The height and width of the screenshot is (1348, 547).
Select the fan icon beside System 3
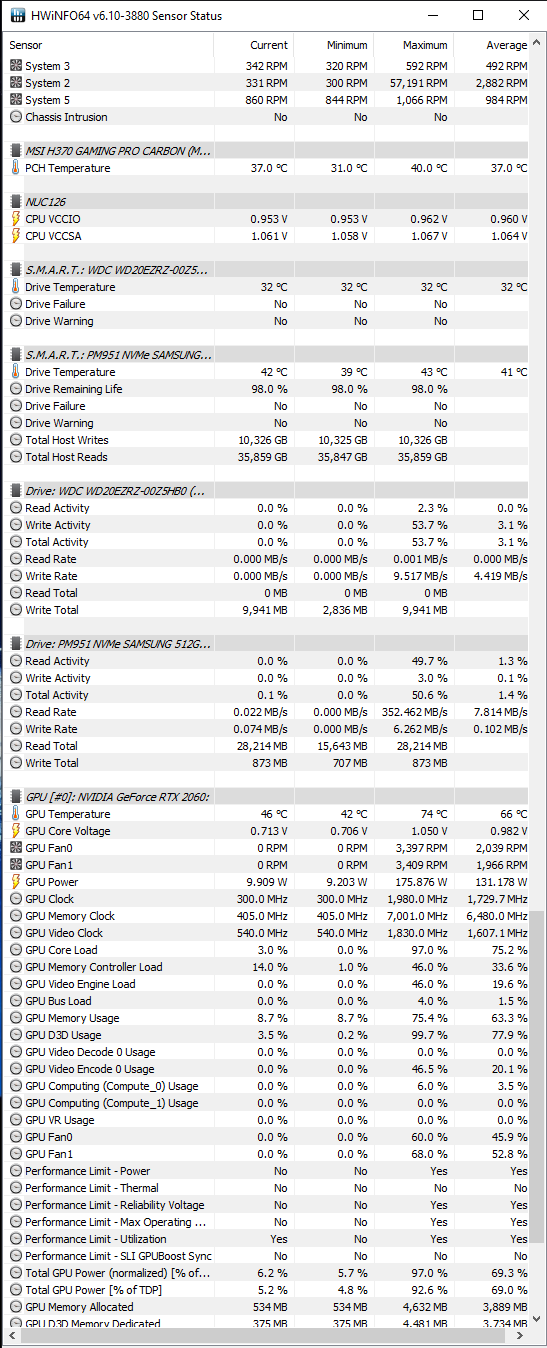[x=15, y=66]
